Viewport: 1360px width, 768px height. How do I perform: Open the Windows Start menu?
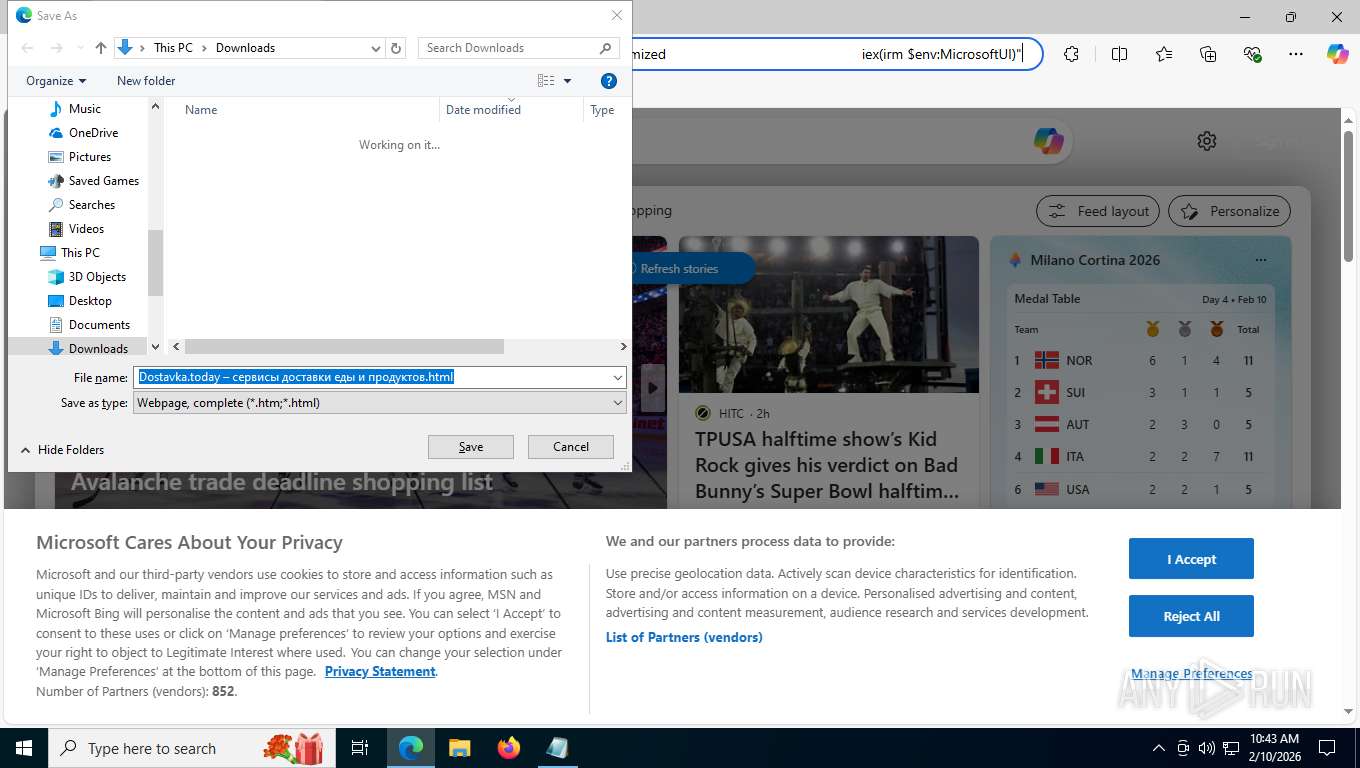tap(22, 748)
